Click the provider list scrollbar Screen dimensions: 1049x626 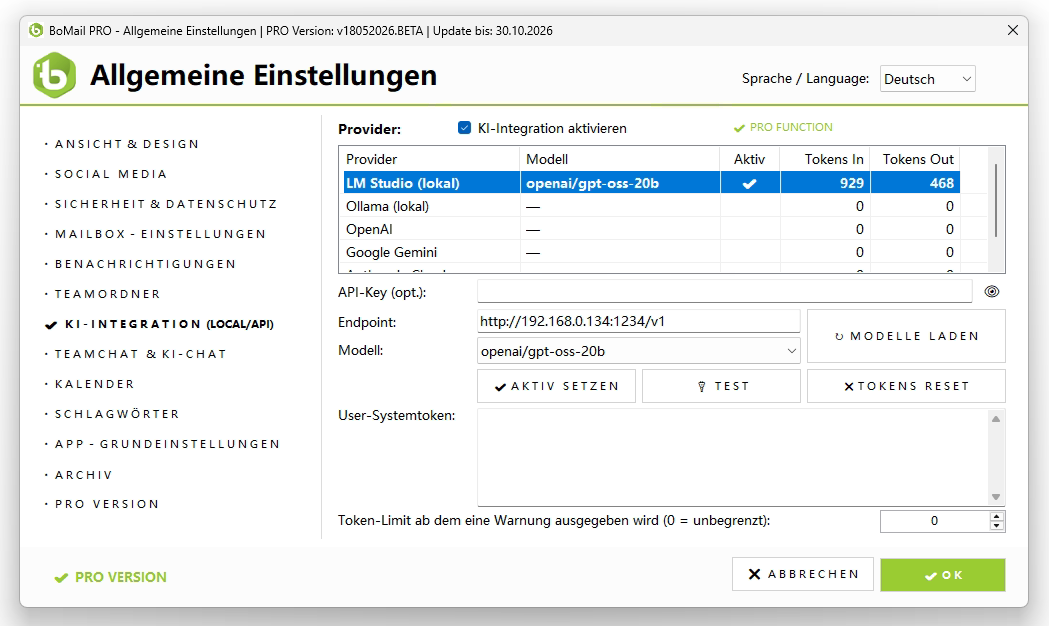[x=995, y=201]
